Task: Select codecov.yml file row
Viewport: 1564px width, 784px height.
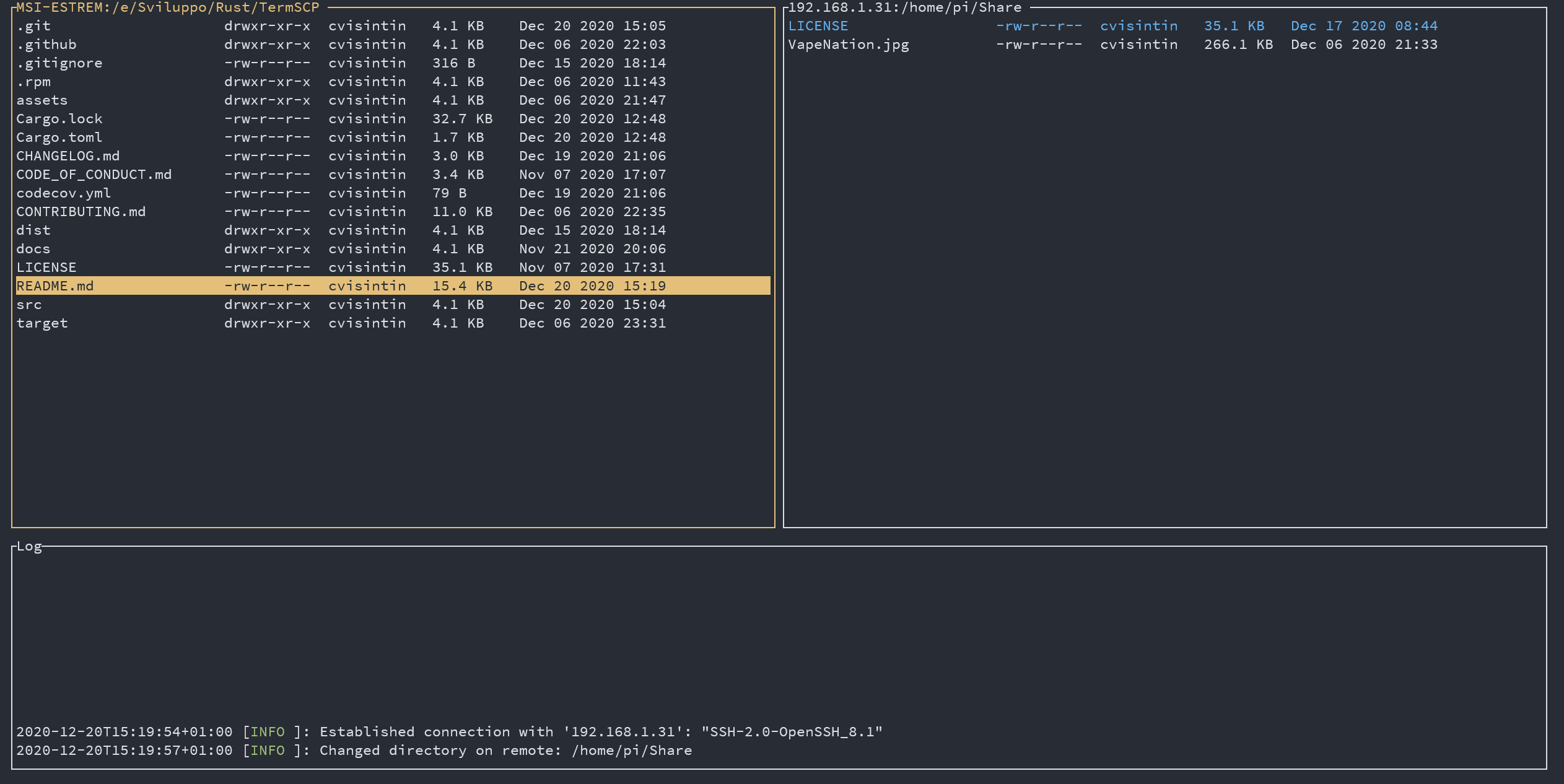Action: pyautogui.click(x=64, y=193)
